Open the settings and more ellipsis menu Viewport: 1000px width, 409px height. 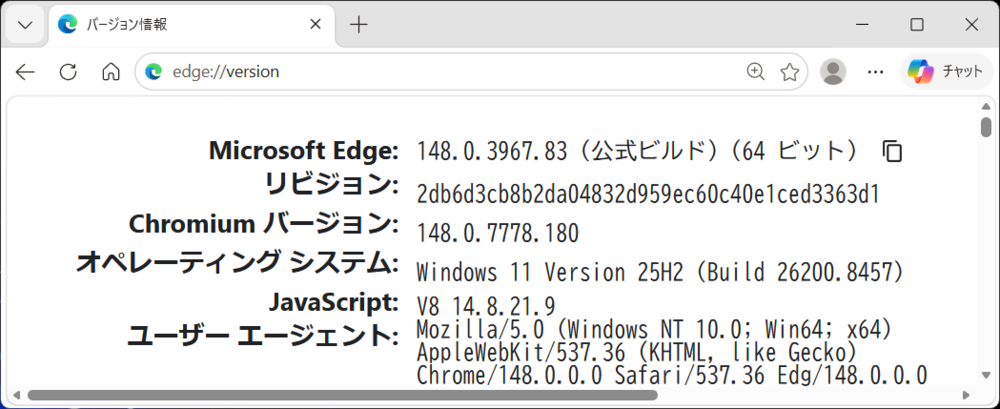pyautogui.click(x=876, y=71)
